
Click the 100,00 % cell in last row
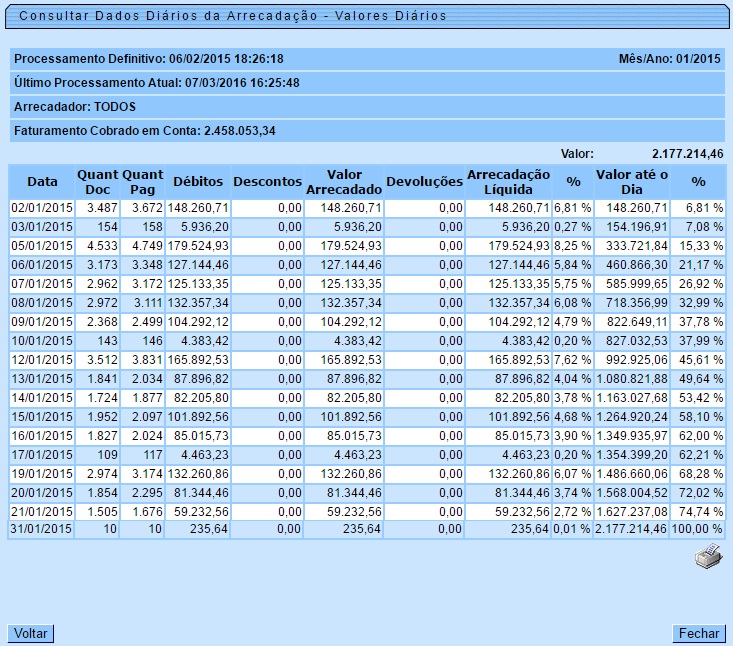[x=698, y=529]
